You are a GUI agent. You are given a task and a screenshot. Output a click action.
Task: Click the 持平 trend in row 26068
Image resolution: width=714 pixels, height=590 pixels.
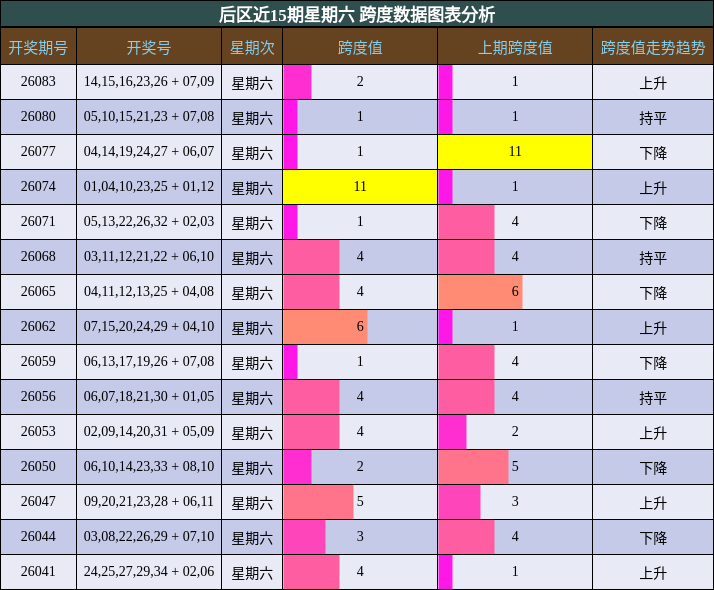pos(653,258)
